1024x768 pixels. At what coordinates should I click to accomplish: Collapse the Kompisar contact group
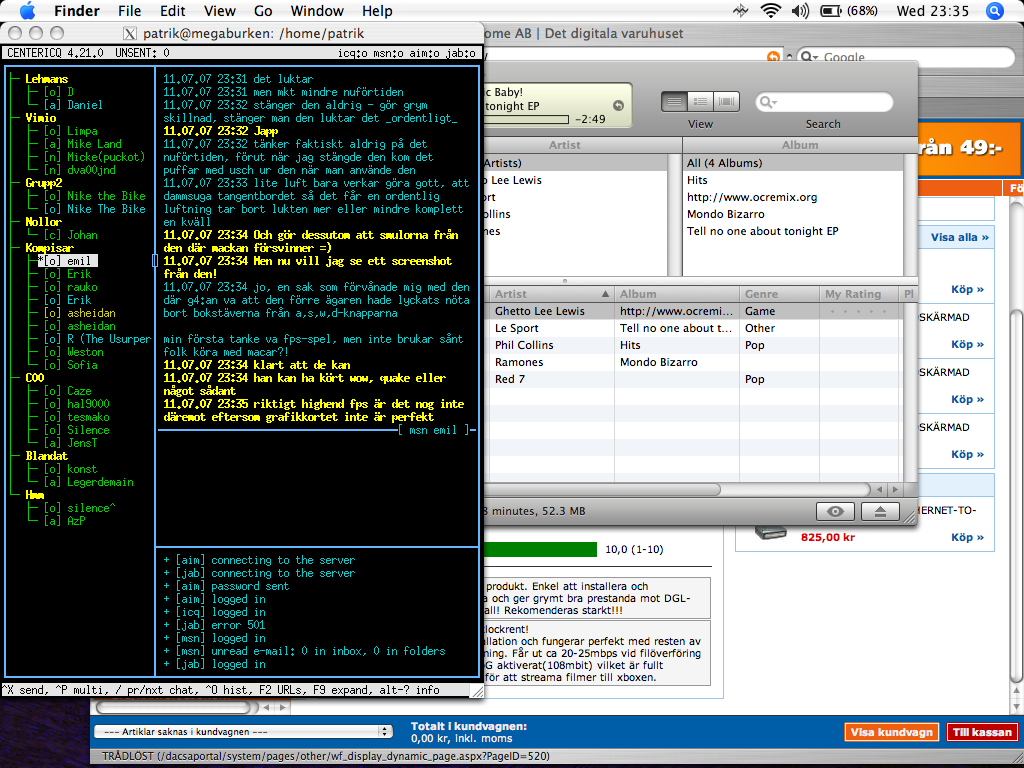point(15,248)
